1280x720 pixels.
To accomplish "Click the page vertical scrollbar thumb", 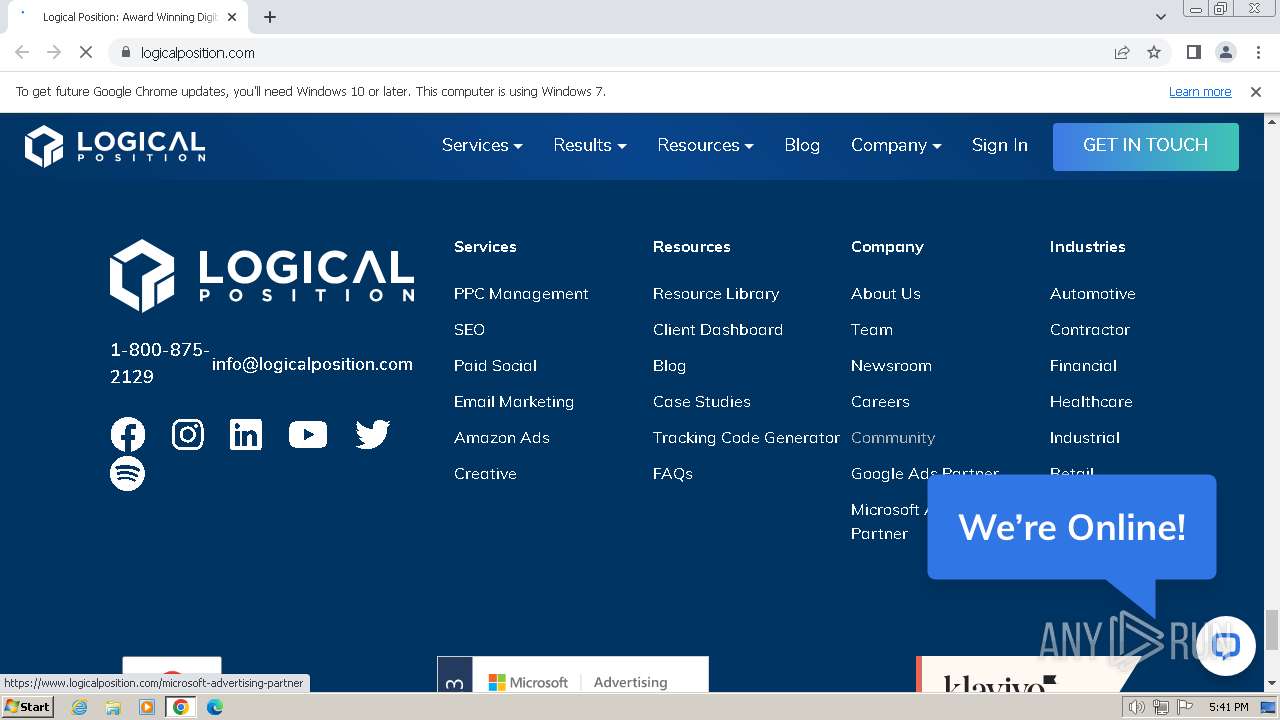I will (1272, 630).
